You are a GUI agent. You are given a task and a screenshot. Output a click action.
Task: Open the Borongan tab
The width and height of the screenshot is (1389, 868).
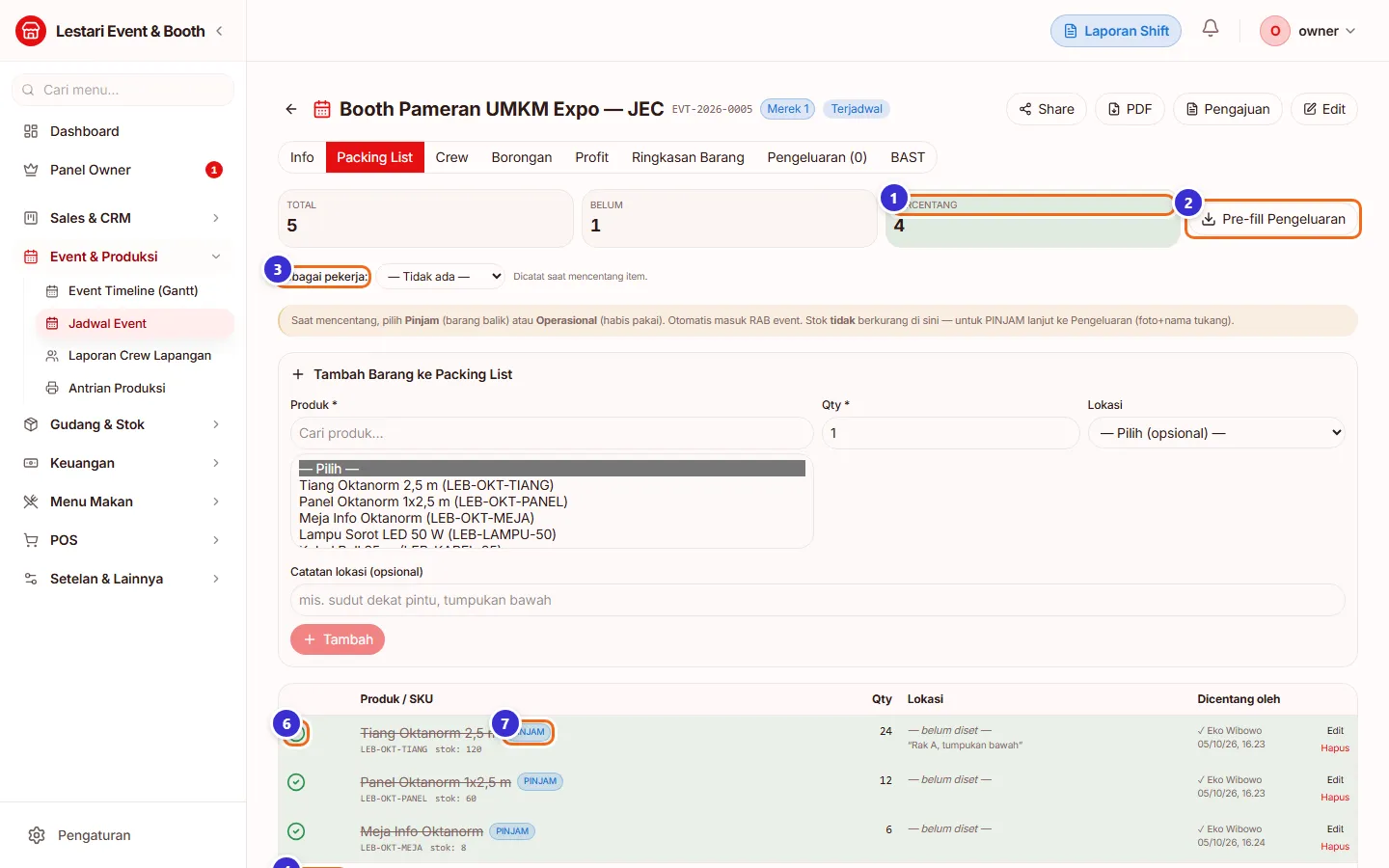(522, 157)
